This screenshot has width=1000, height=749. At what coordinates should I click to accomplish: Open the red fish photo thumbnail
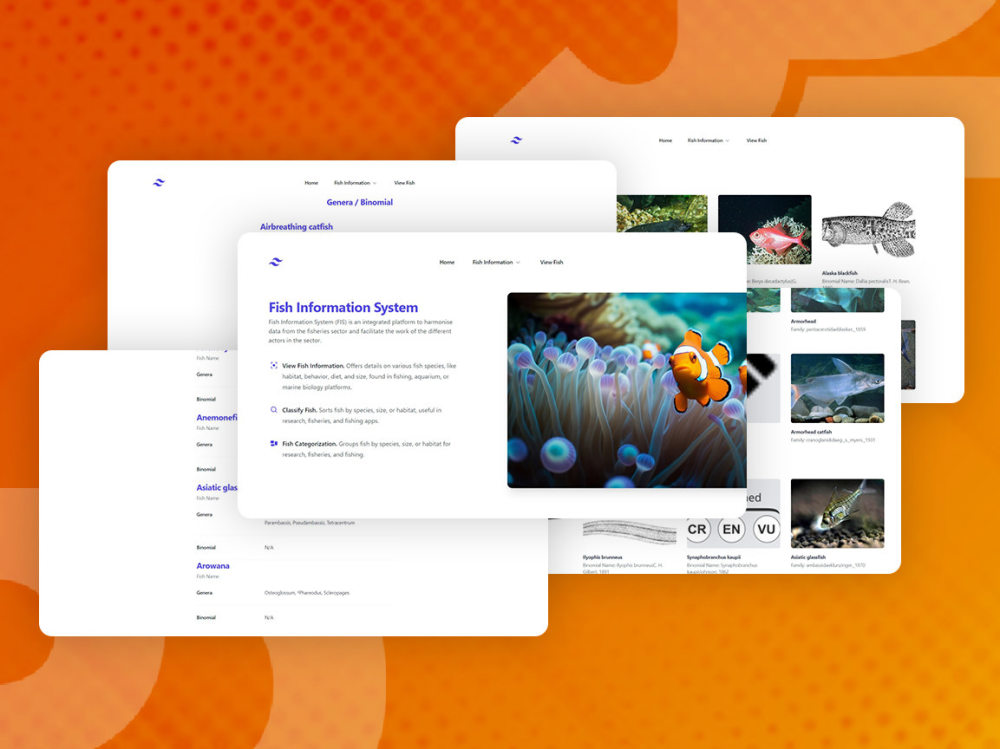coord(765,230)
